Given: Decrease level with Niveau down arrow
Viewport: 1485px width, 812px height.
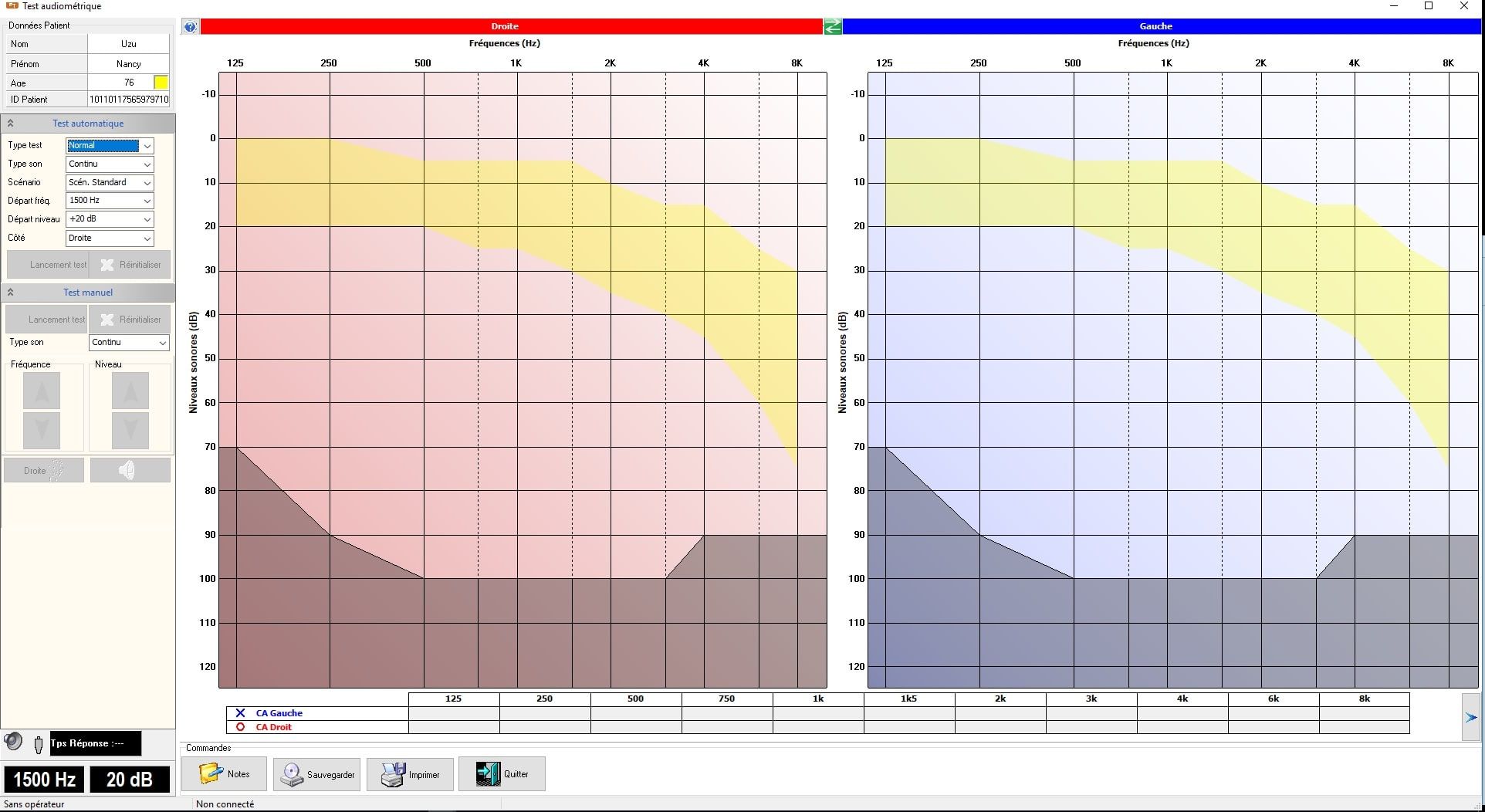Looking at the screenshot, I should (x=130, y=430).
